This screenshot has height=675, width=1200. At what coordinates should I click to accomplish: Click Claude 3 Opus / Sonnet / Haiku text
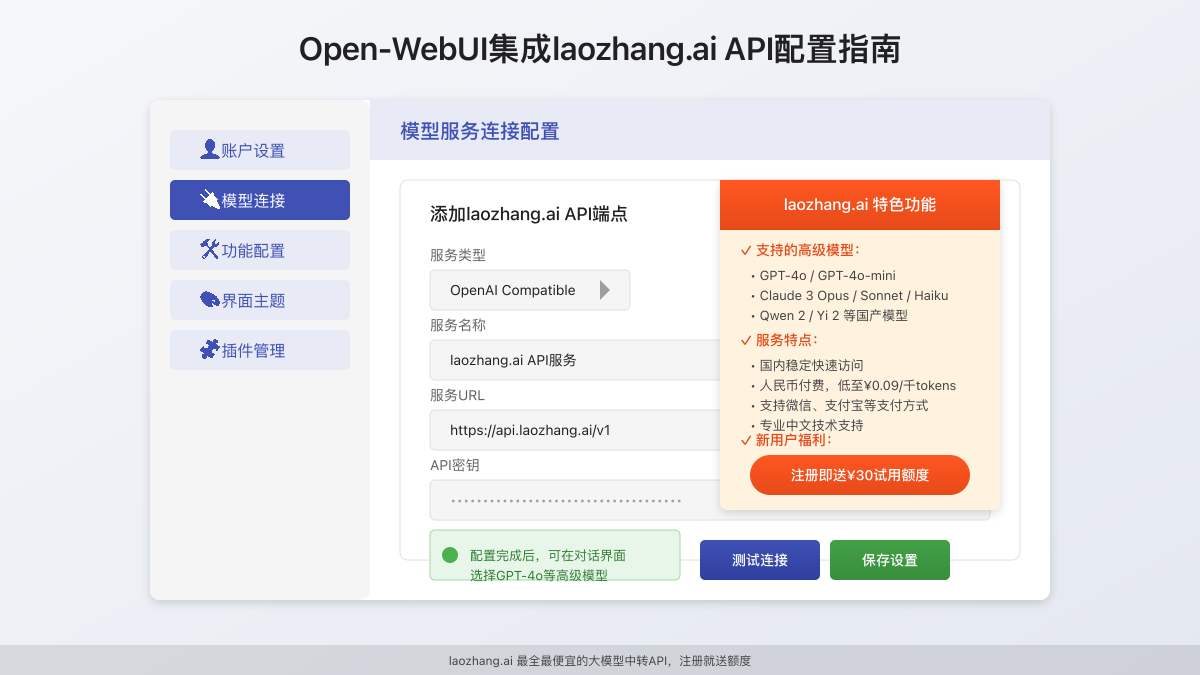(x=854, y=295)
